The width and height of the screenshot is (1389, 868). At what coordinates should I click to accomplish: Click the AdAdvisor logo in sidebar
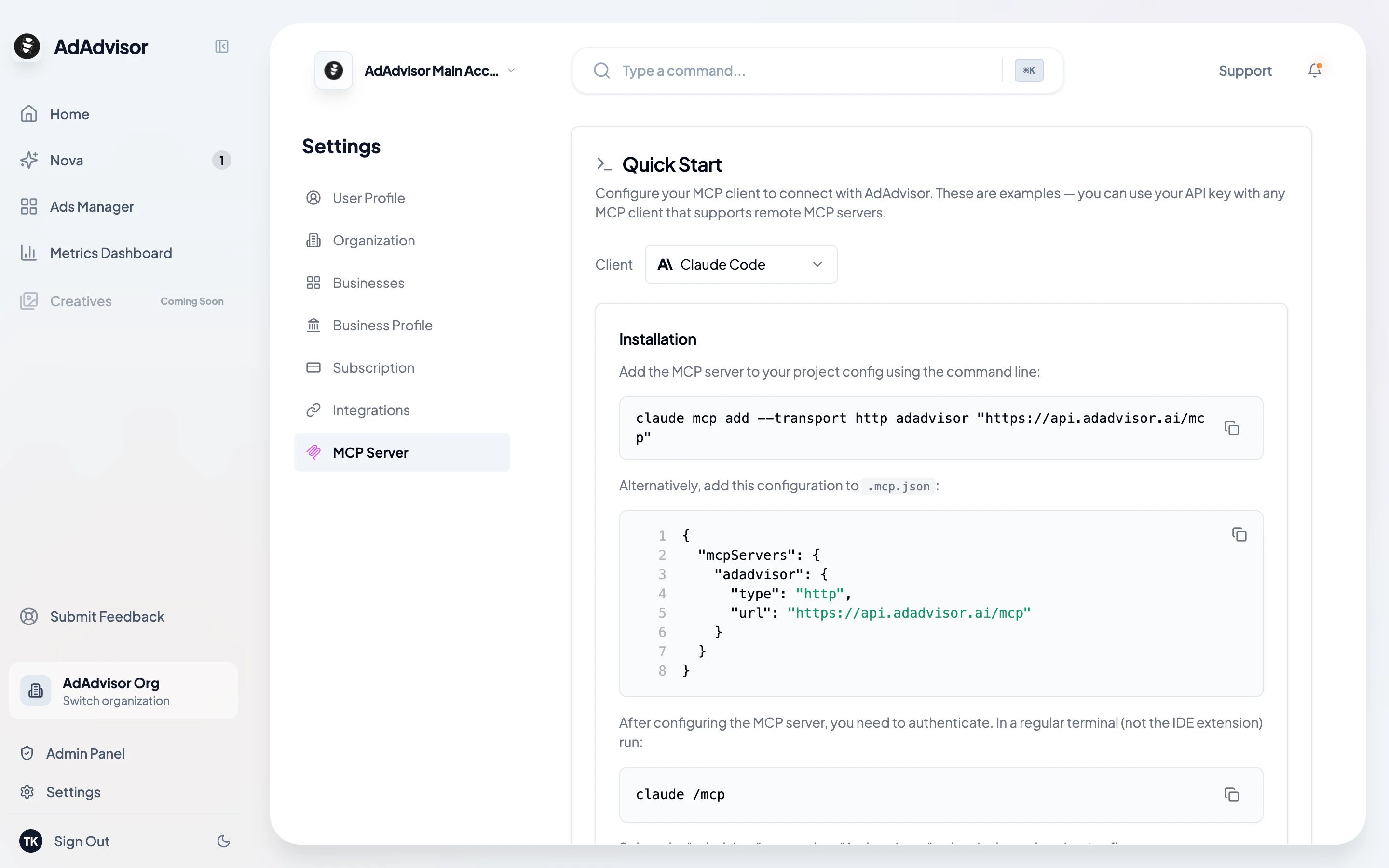tap(27, 46)
